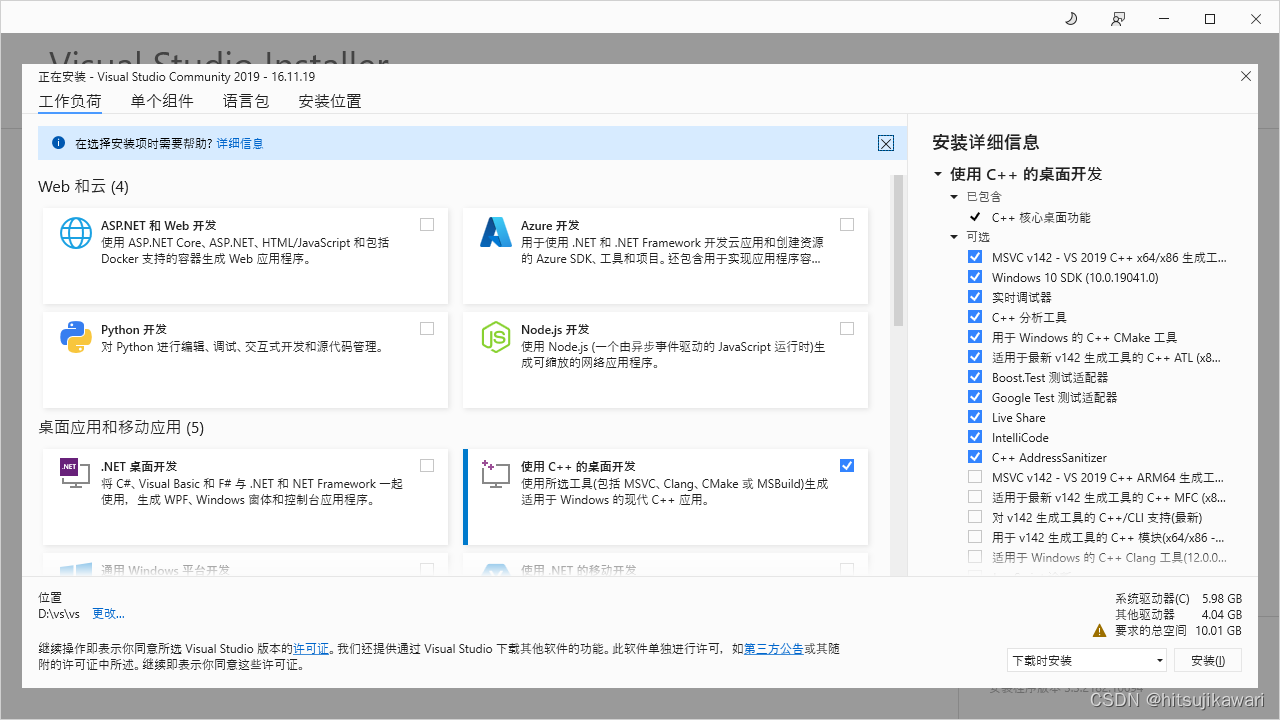Uncheck the Live Share component

click(975, 417)
